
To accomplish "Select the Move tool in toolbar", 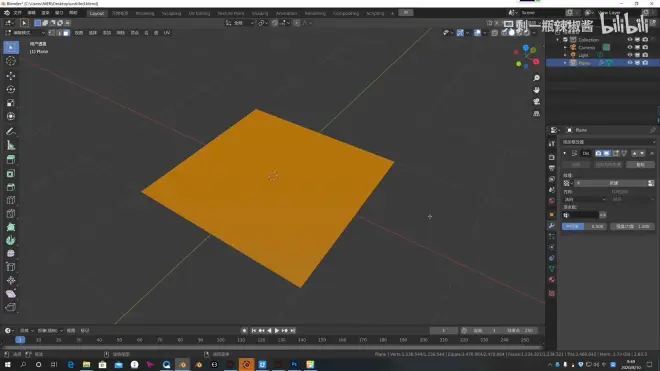I will 11,76.
